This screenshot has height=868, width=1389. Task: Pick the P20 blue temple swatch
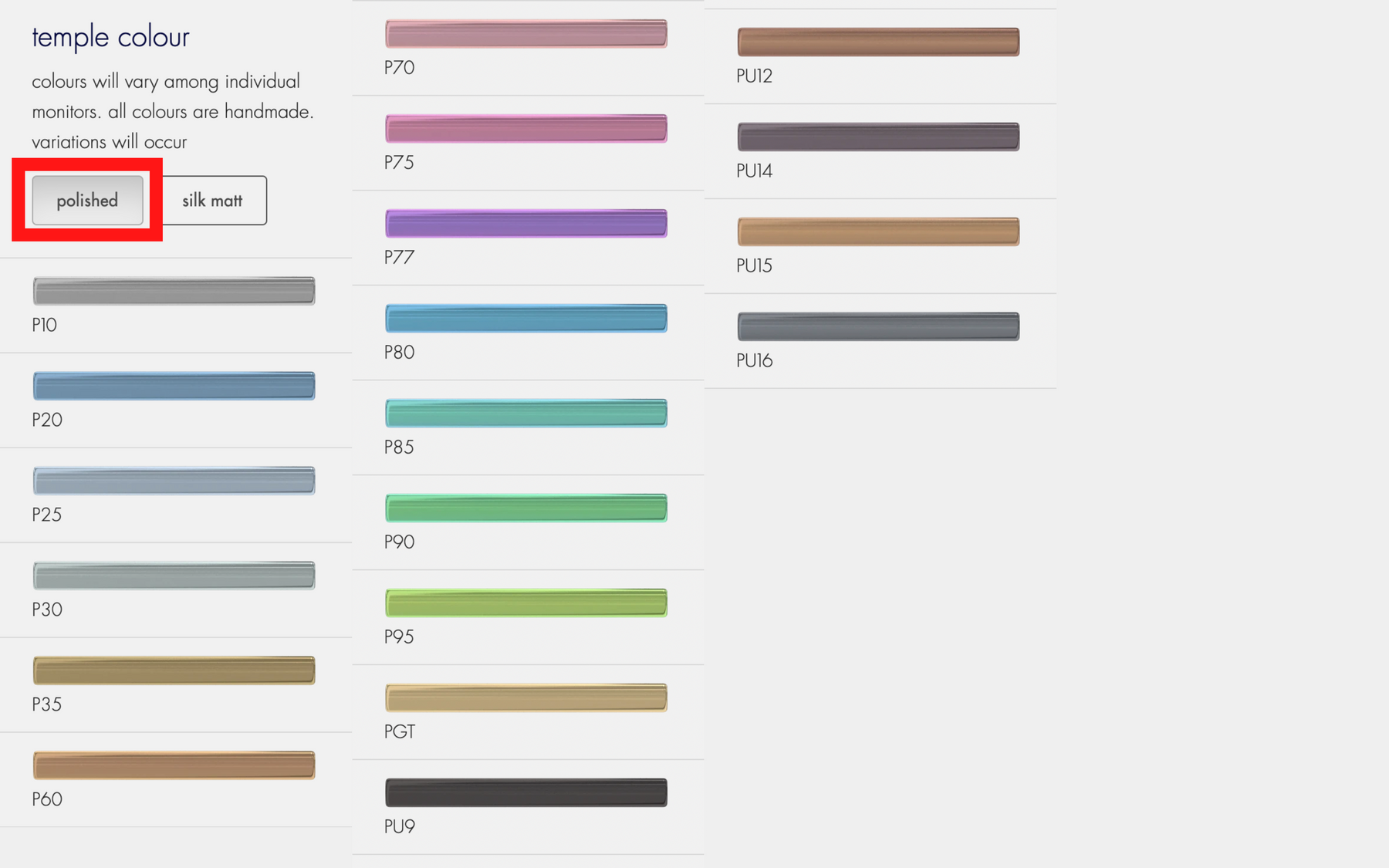click(x=174, y=386)
